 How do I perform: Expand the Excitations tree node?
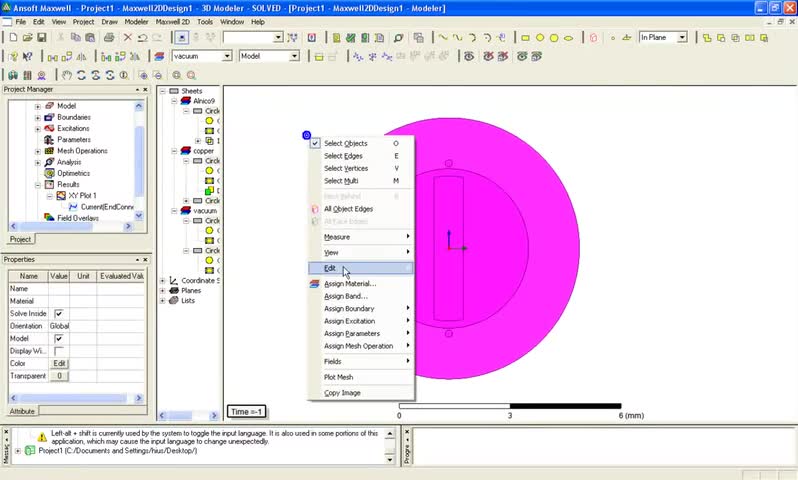[x=38, y=129]
